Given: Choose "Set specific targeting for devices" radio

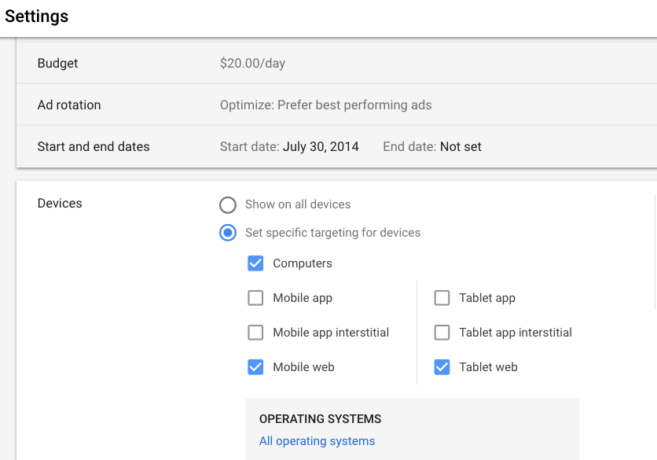Looking at the screenshot, I should (228, 233).
